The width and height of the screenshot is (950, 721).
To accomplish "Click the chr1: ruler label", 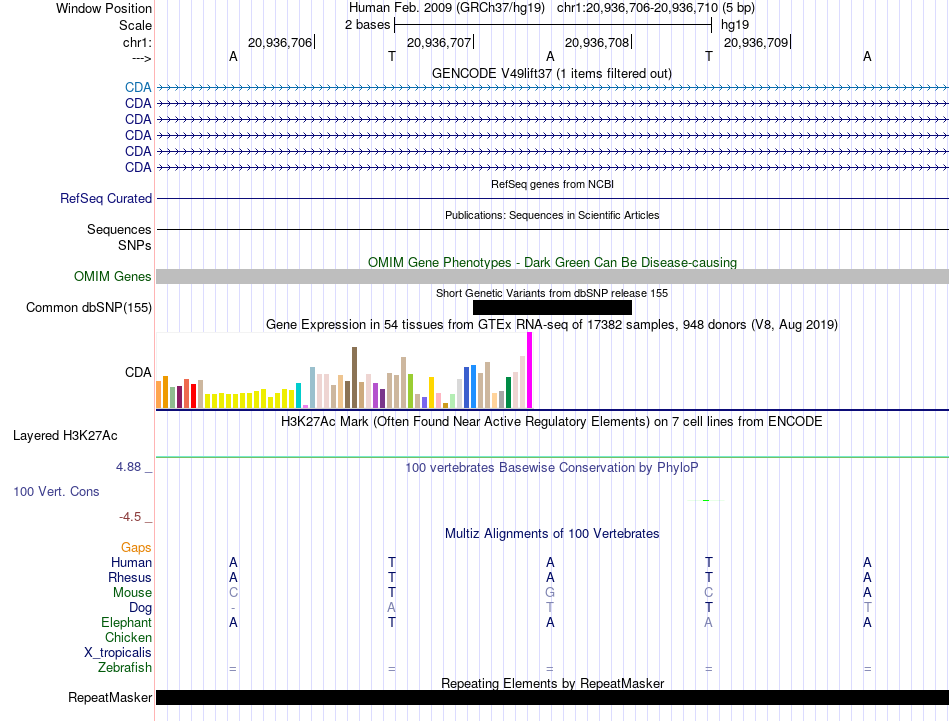I will (137, 42).
